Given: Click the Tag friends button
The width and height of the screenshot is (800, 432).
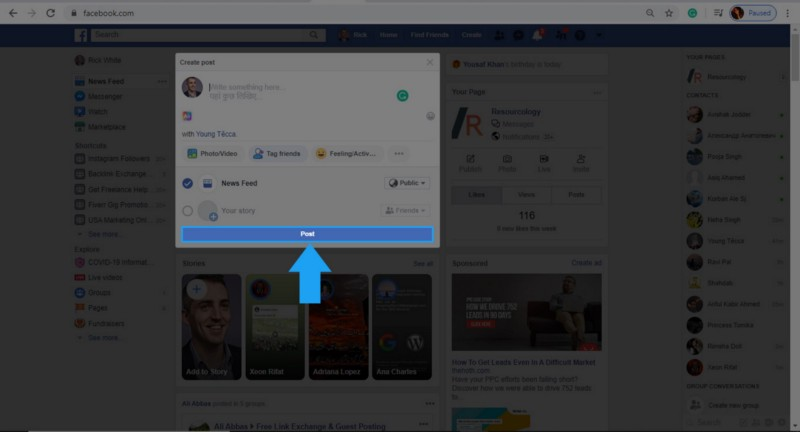Looking at the screenshot, I should [x=277, y=154].
